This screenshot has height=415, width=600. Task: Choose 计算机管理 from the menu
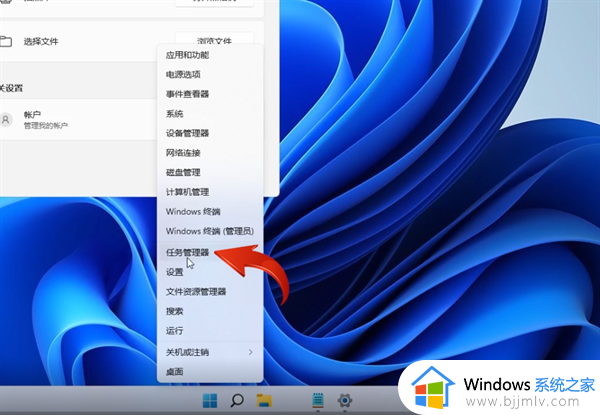[x=210, y=192]
